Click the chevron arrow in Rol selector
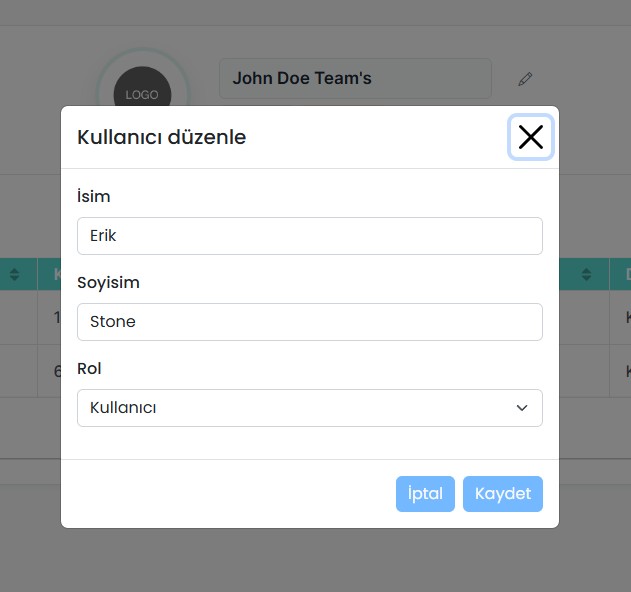Screen dimensions: 631x592 pos(521,408)
